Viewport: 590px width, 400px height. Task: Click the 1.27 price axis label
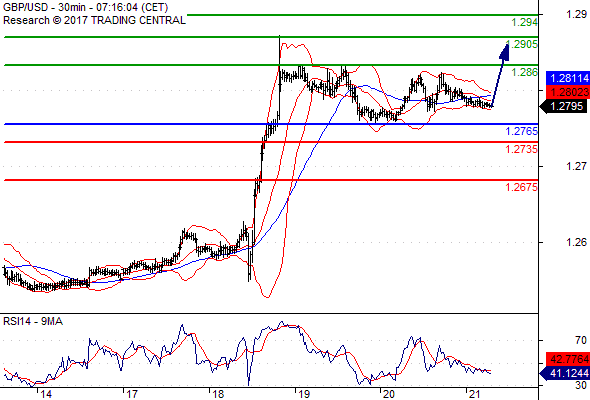coord(576,166)
